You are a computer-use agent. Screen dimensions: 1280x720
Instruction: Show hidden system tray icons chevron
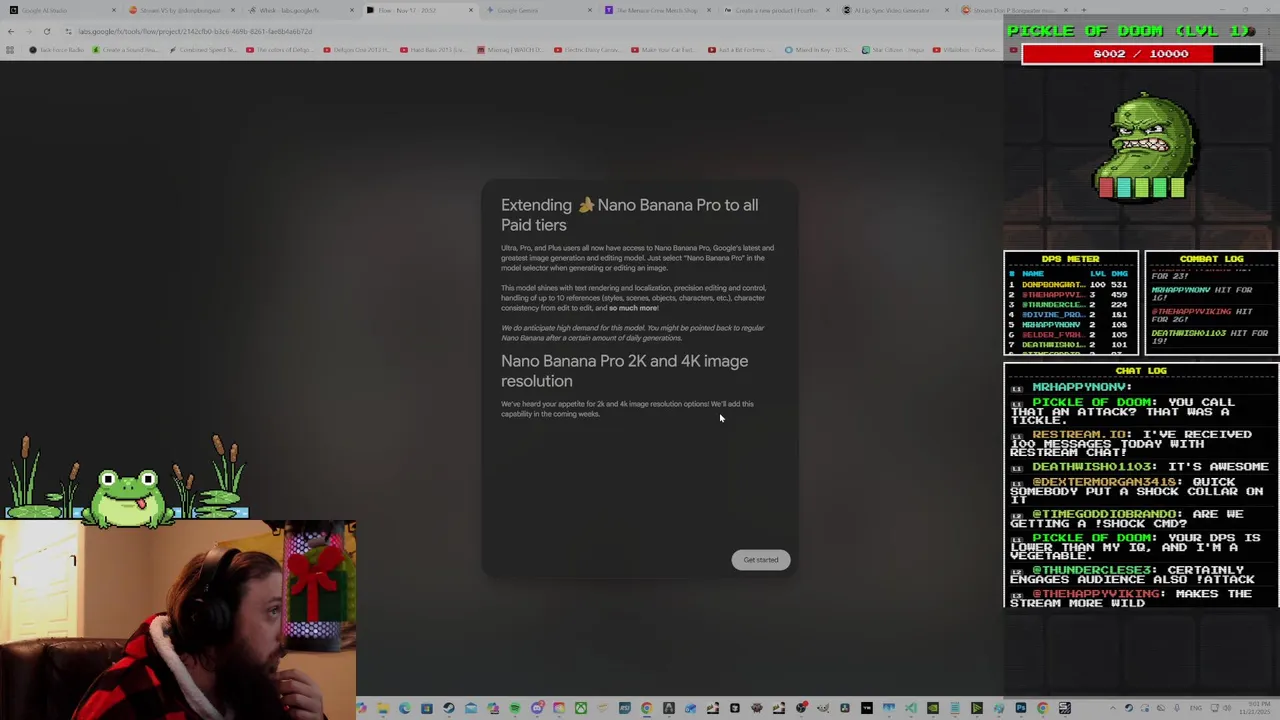click(x=1113, y=709)
